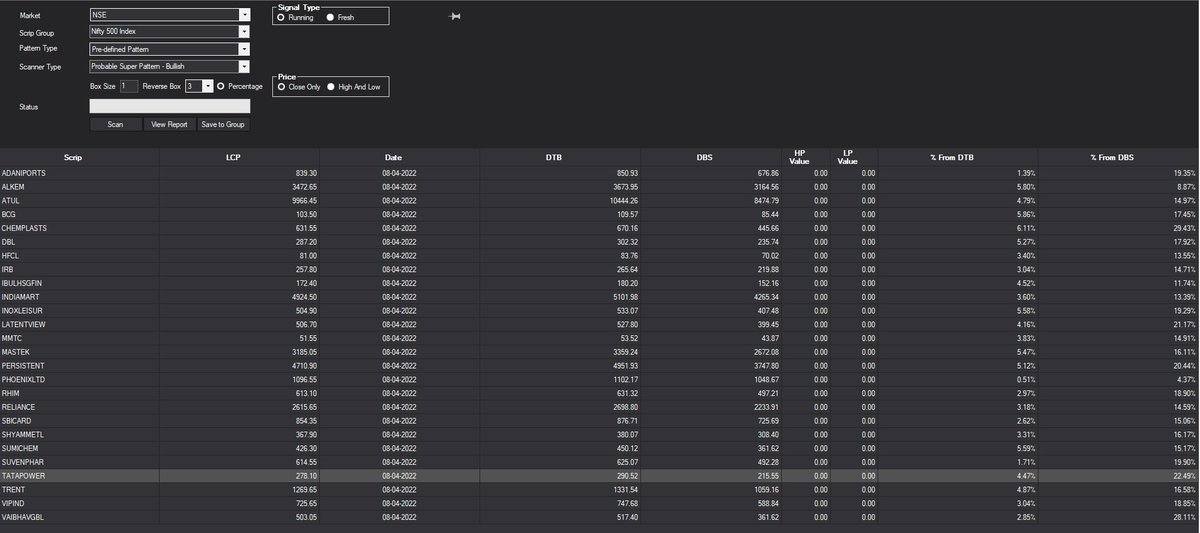Image resolution: width=1200 pixels, height=533 pixels.
Task: Select the PERSISTENT scrip row
Action: [600, 365]
